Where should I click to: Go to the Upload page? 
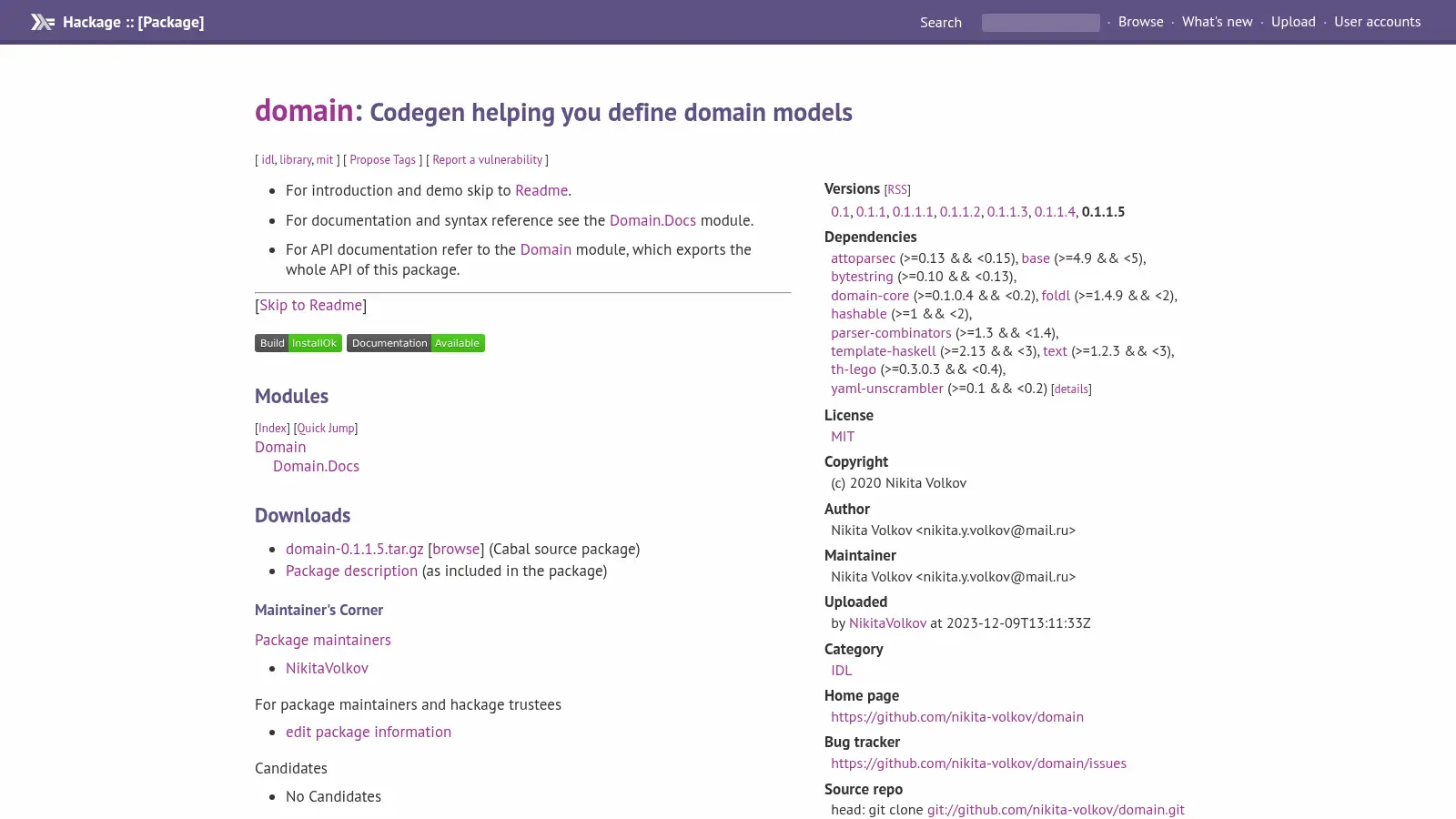pyautogui.click(x=1293, y=22)
